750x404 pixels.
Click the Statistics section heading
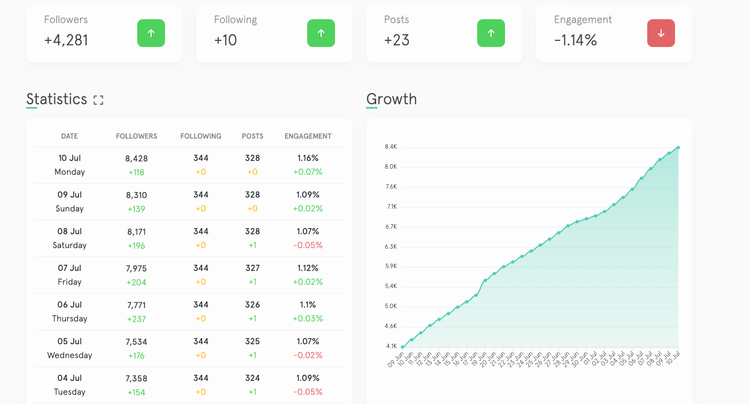point(57,99)
